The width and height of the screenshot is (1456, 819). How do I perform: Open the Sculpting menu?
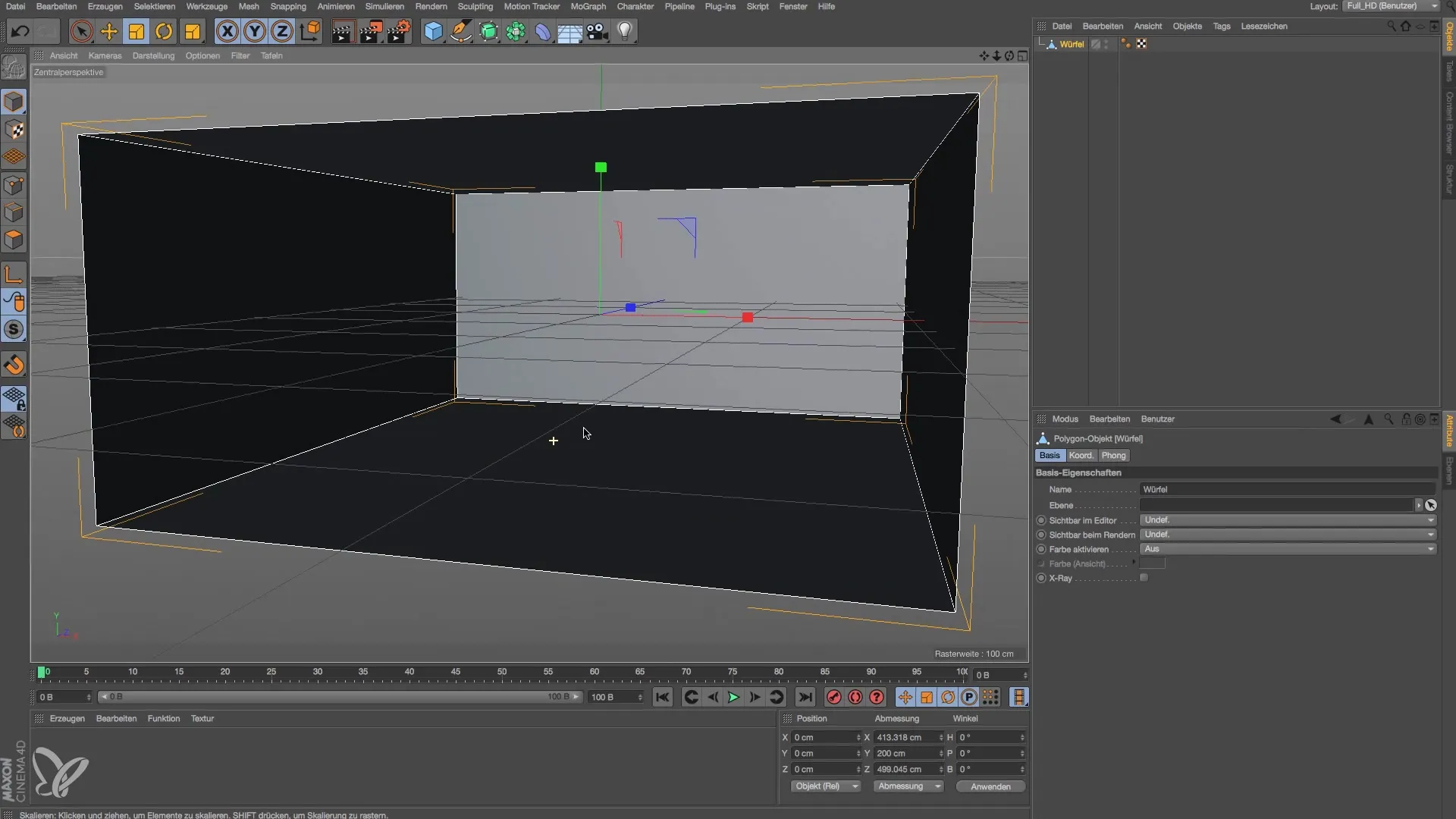(x=475, y=6)
